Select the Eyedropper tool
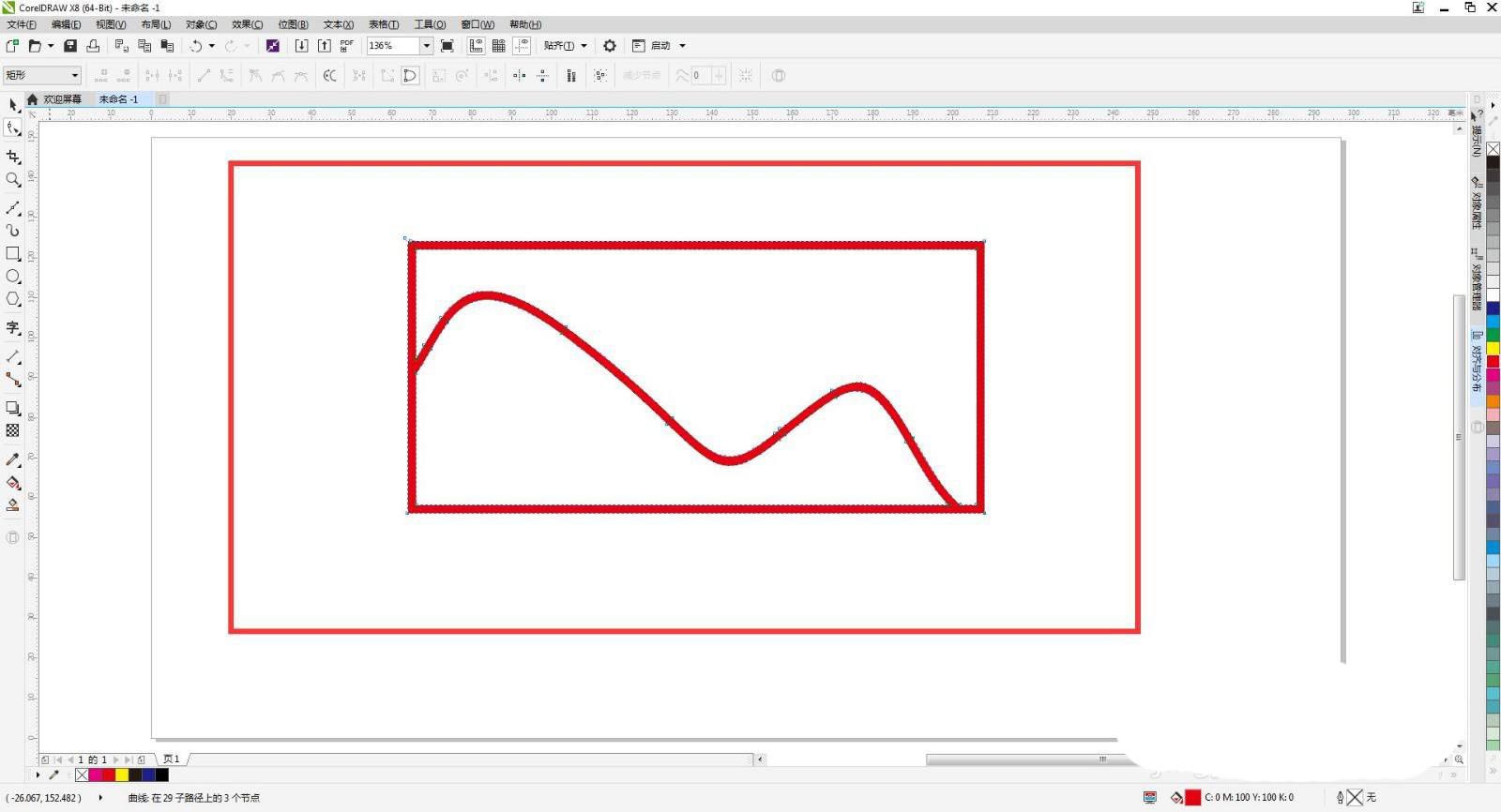Image resolution: width=1501 pixels, height=812 pixels. tap(13, 459)
